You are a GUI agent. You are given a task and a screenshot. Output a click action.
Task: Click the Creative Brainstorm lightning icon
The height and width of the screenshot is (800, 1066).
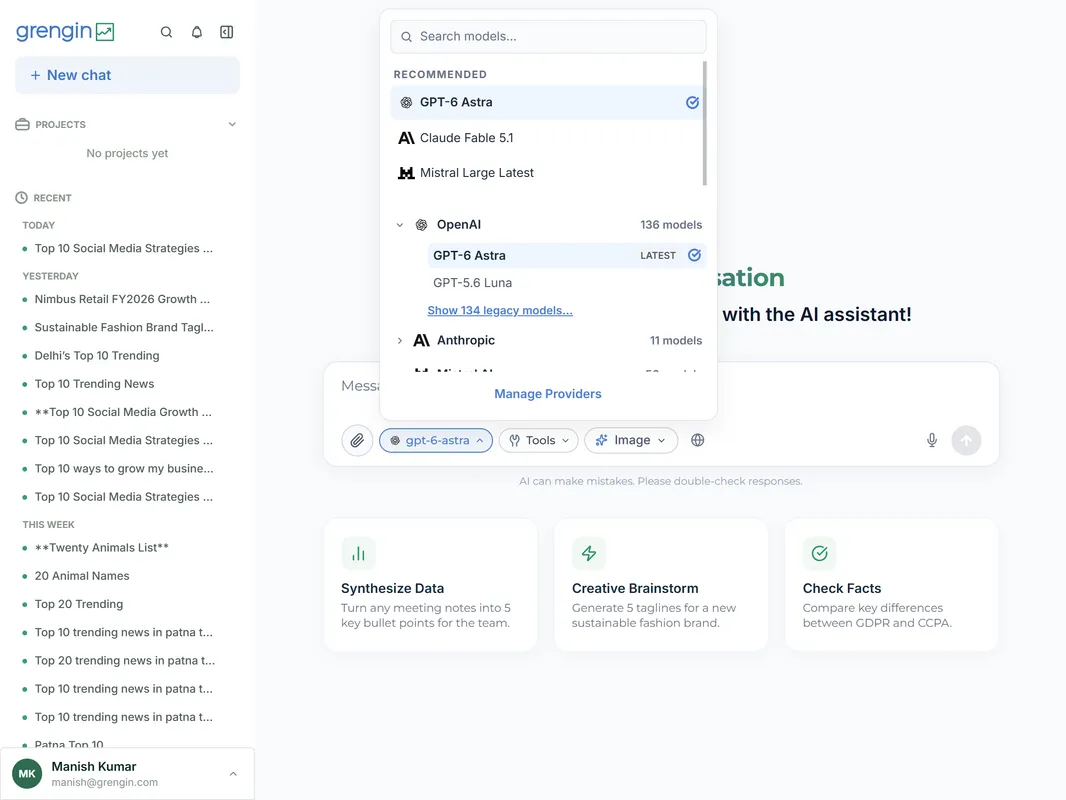589,553
